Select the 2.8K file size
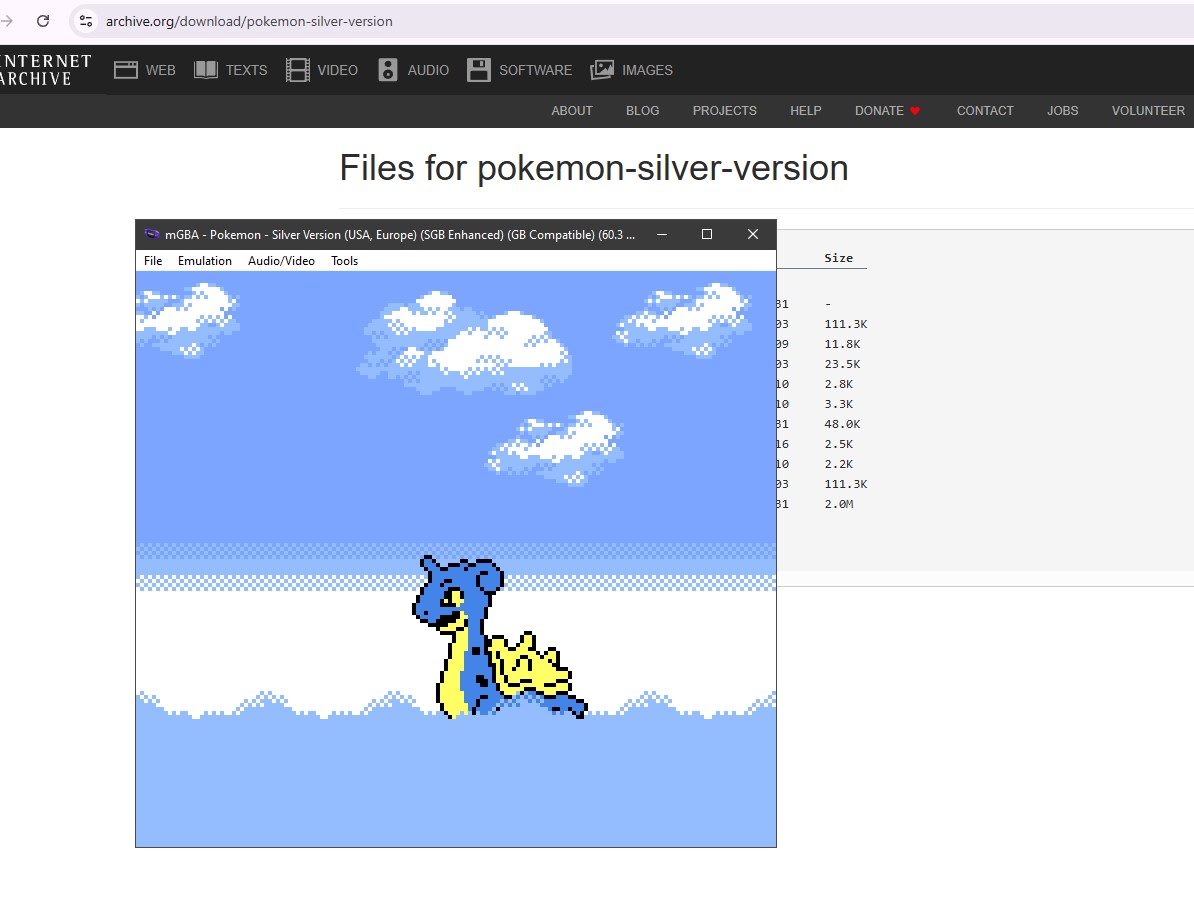 coord(838,384)
